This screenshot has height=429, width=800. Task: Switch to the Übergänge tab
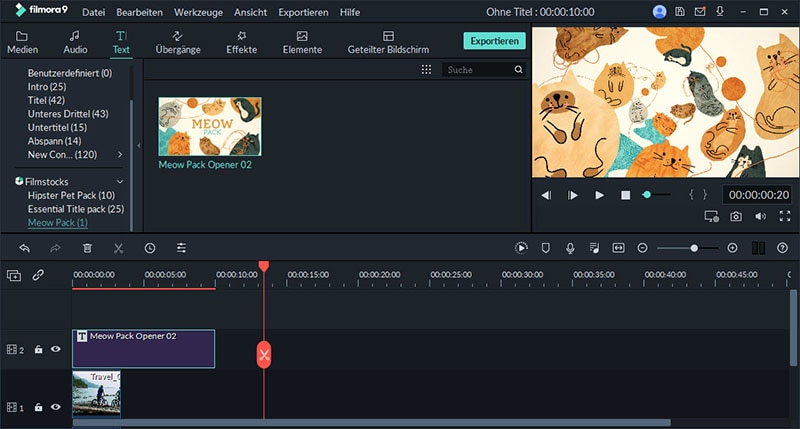178,42
